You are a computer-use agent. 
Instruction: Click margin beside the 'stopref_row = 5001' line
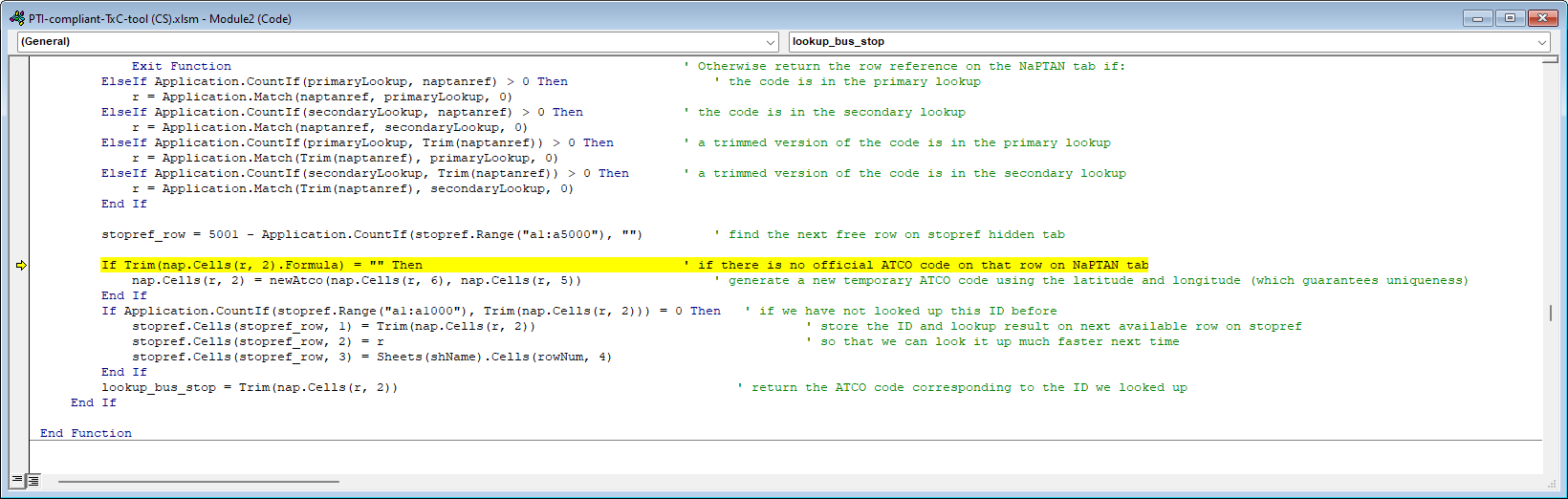(x=20, y=235)
